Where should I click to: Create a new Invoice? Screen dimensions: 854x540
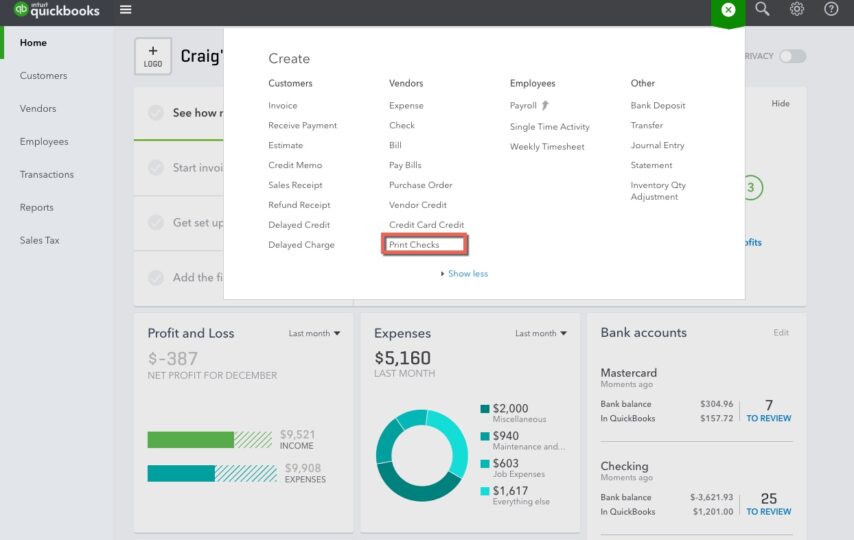283,106
